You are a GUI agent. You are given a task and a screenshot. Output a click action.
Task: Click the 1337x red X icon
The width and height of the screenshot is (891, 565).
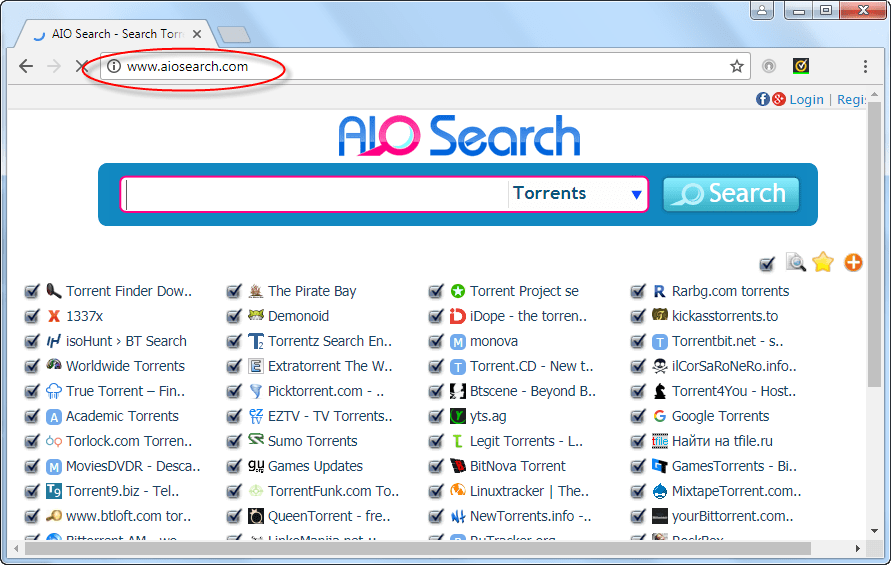(54, 316)
